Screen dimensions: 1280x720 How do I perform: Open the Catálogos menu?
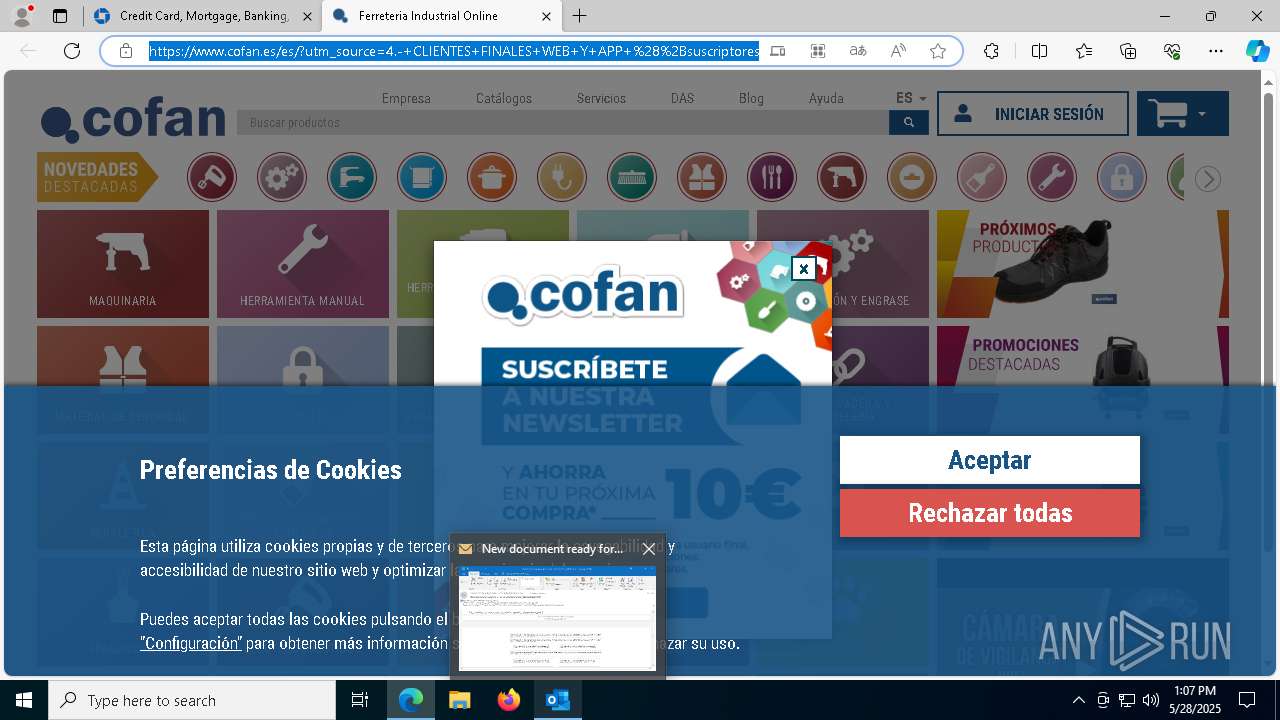click(x=504, y=98)
